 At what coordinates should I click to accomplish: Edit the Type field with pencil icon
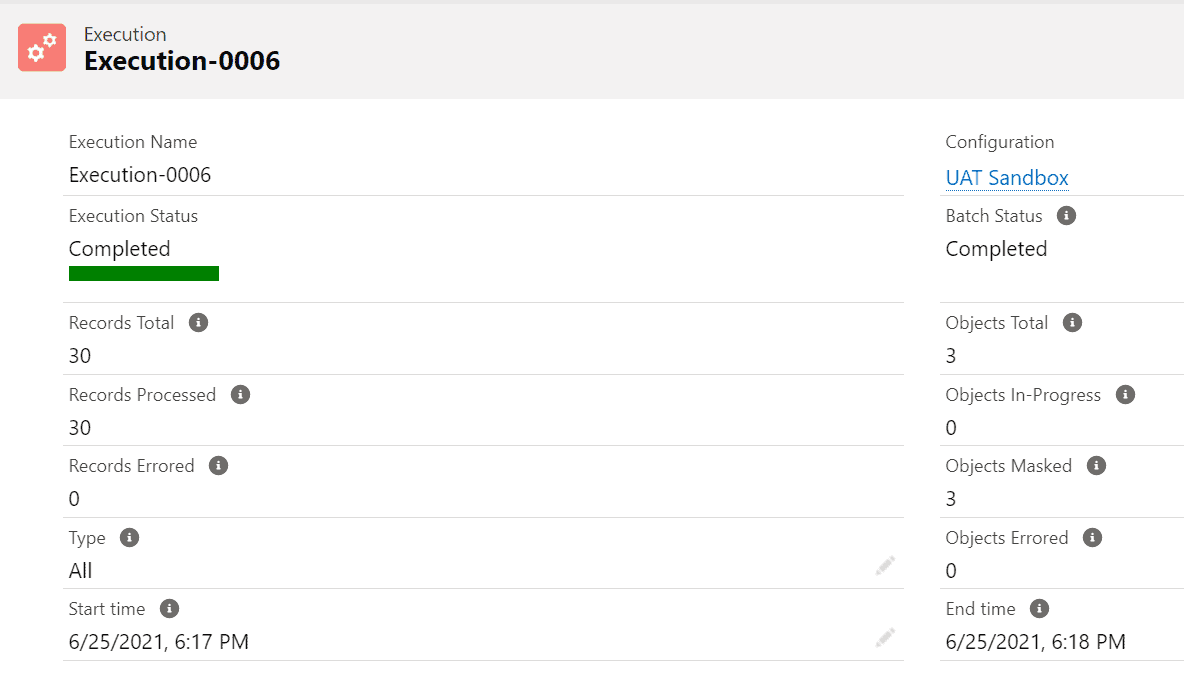885,566
